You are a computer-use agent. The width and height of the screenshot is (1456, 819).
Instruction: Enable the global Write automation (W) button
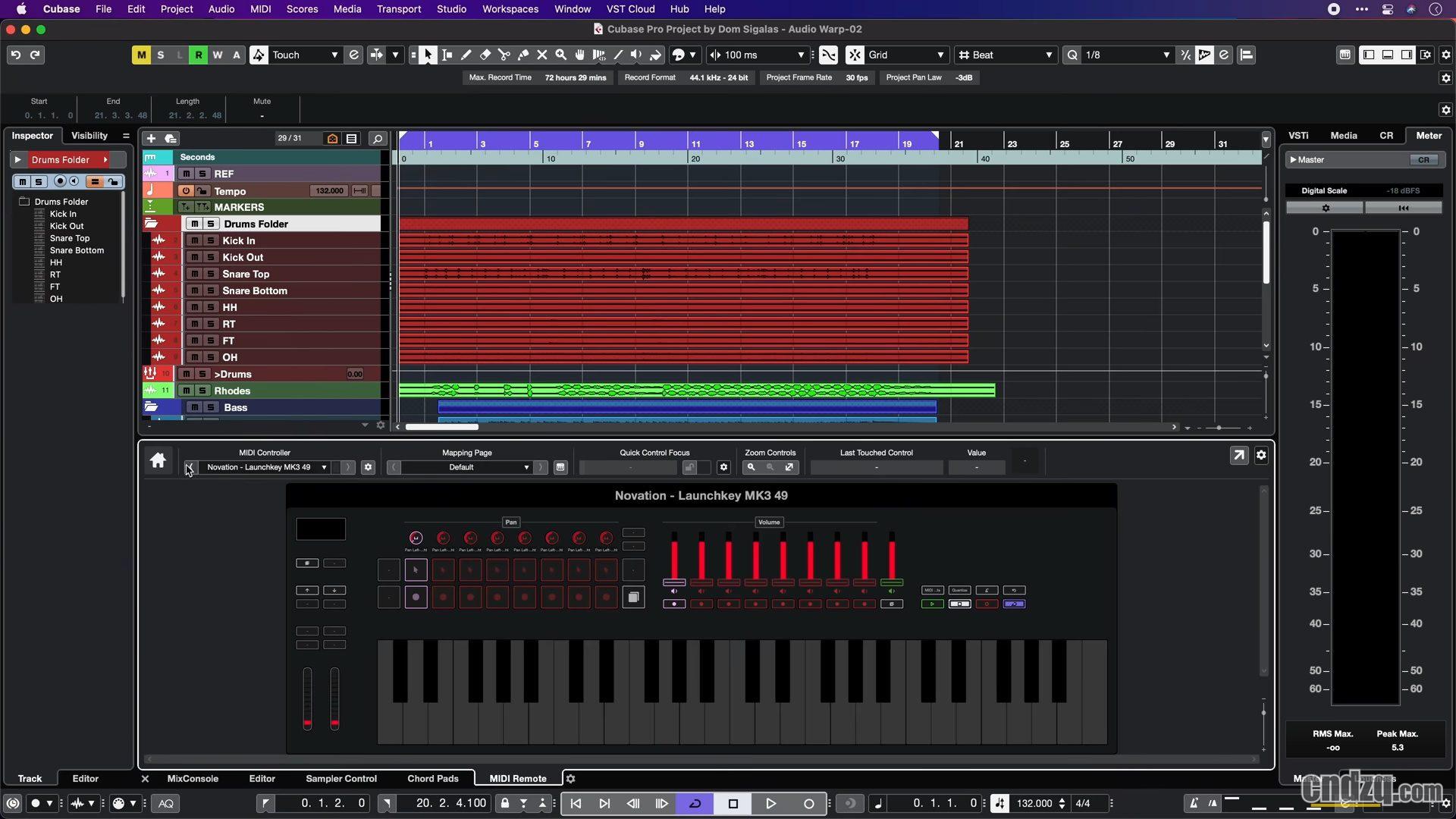pos(218,55)
